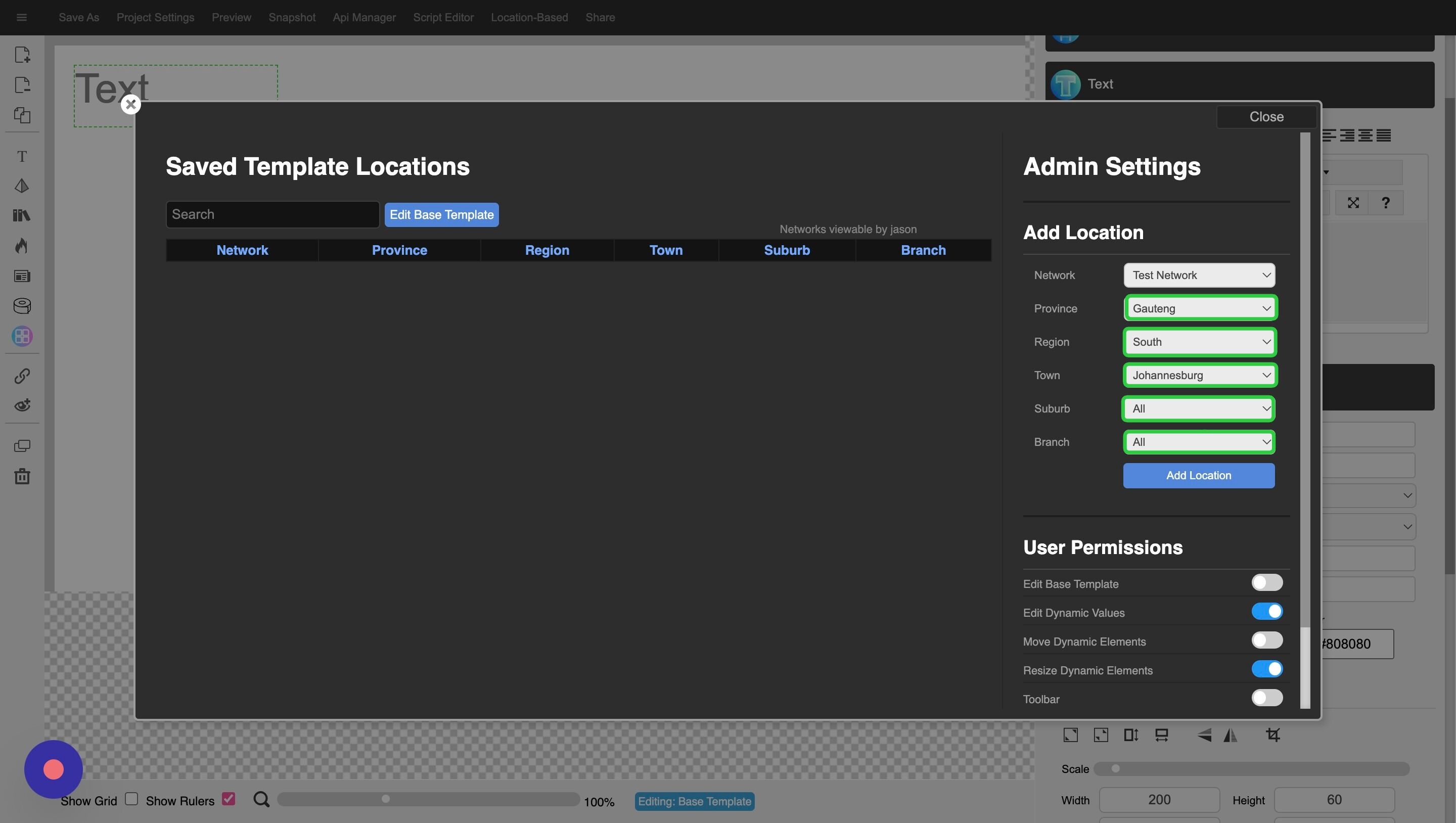Screen dimensions: 1456x823
Task: Click the flame icon in sidebar
Action: pos(22,246)
